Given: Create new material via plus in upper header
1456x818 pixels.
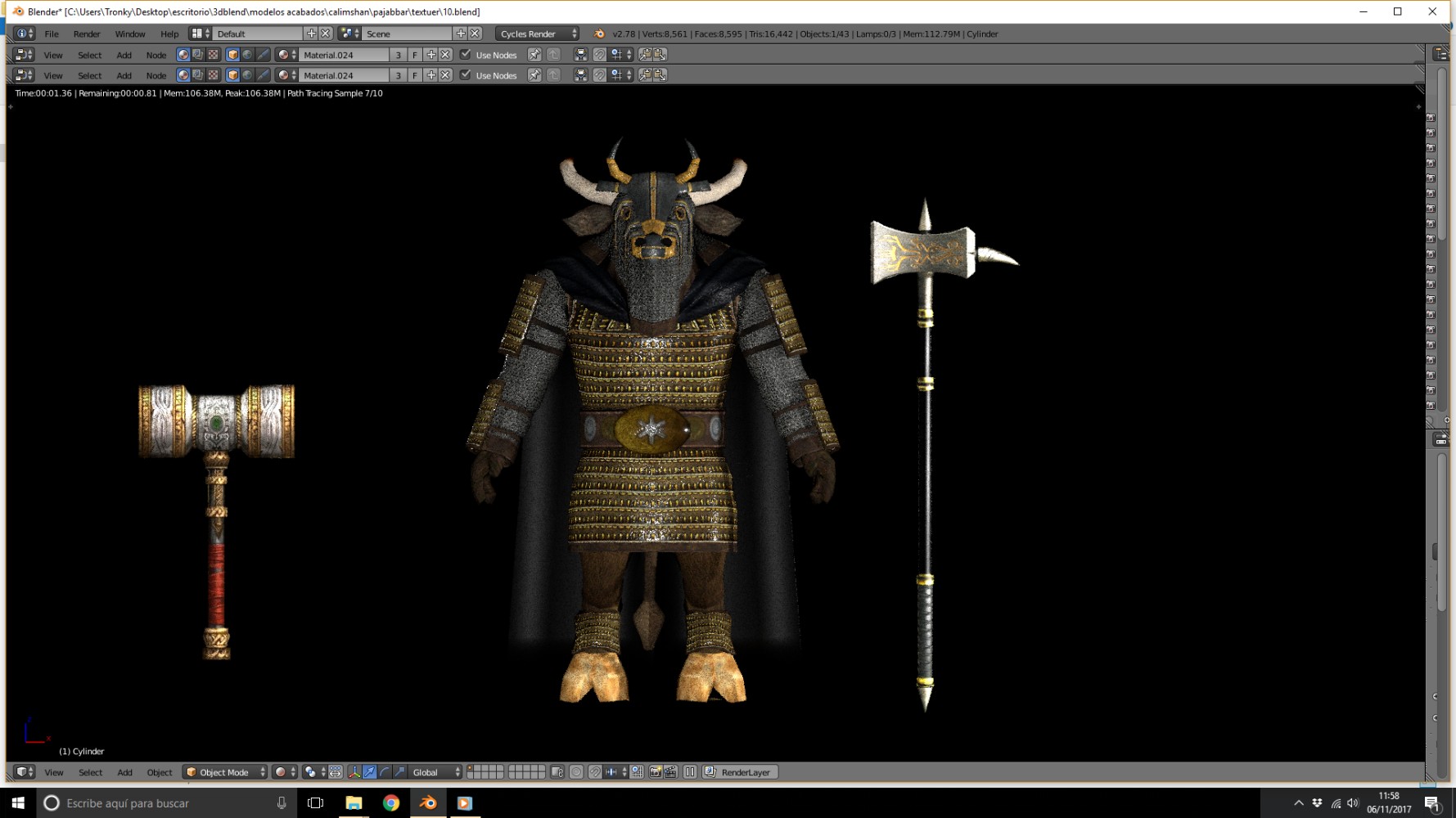Looking at the screenshot, I should (x=431, y=55).
